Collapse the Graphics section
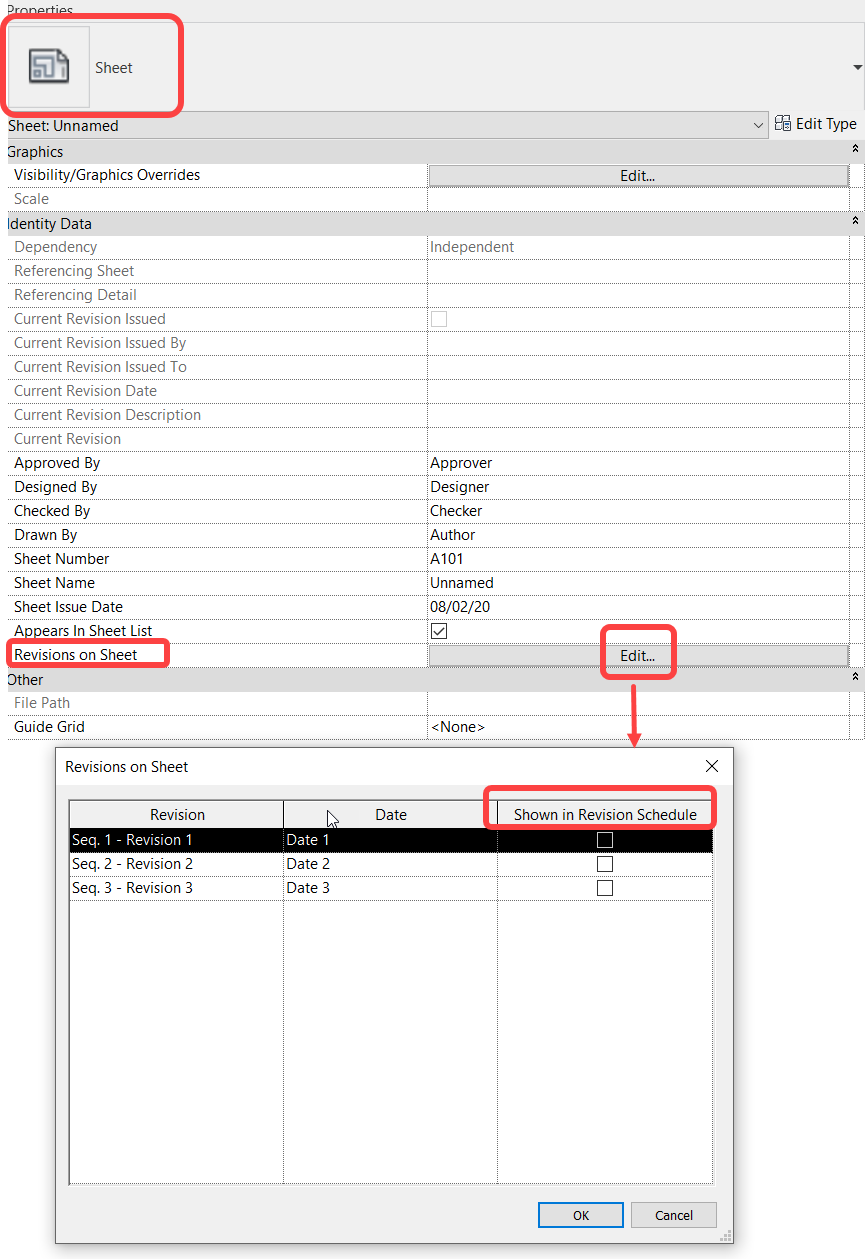 coord(855,148)
